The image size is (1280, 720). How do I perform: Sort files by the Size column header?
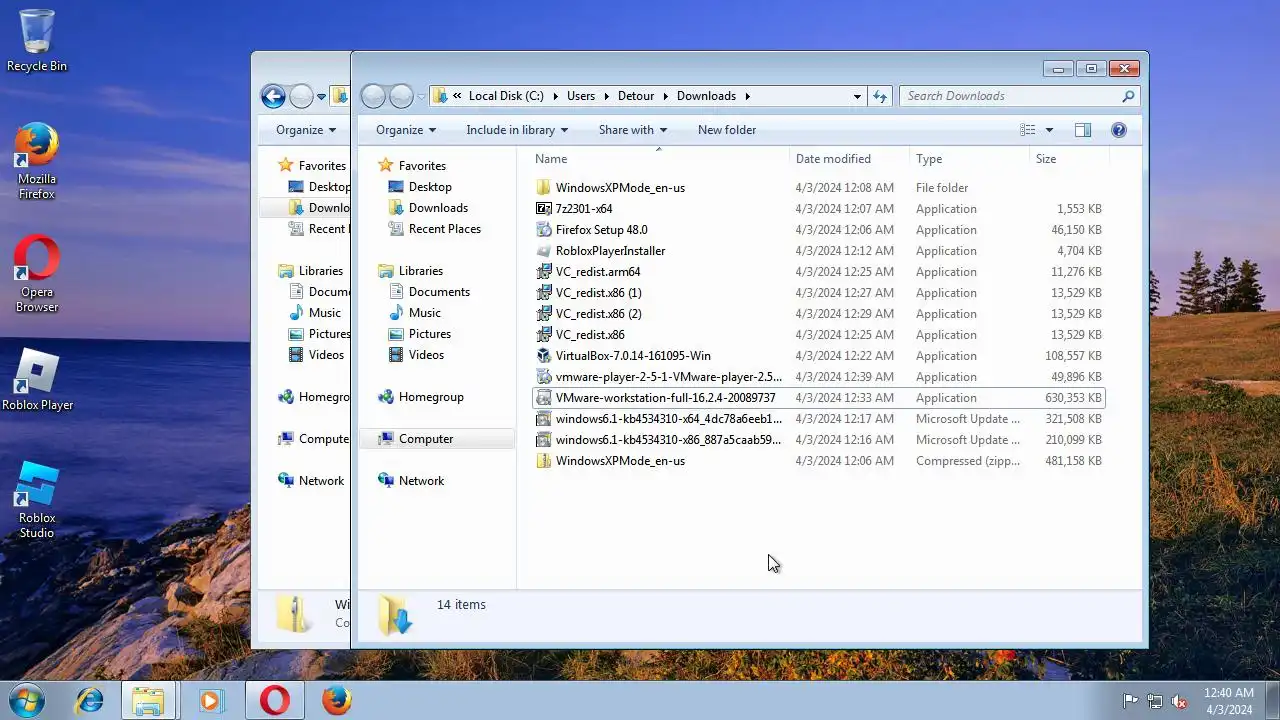[x=1069, y=159]
